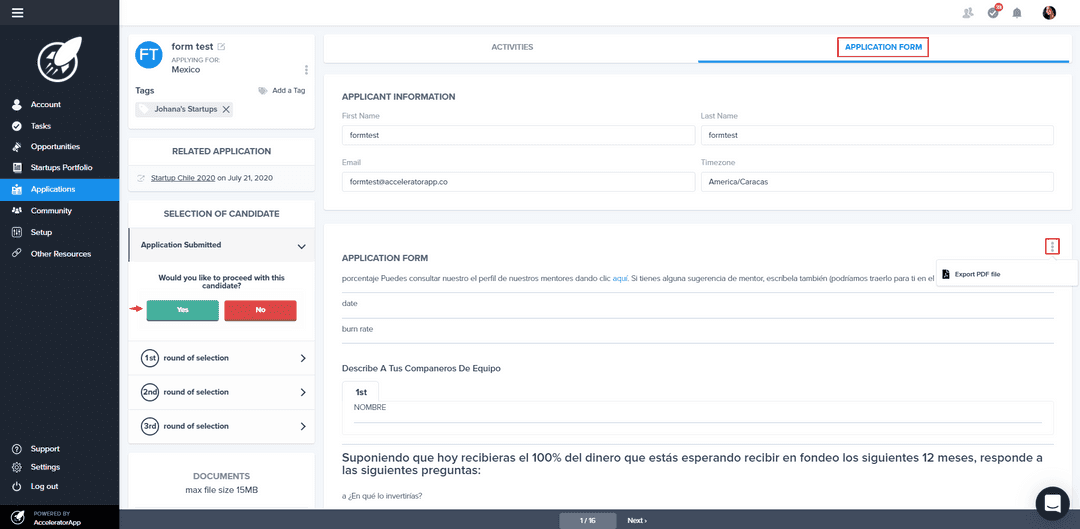Select the 1st team member tab
Image resolution: width=1080 pixels, height=529 pixels.
pos(361,392)
